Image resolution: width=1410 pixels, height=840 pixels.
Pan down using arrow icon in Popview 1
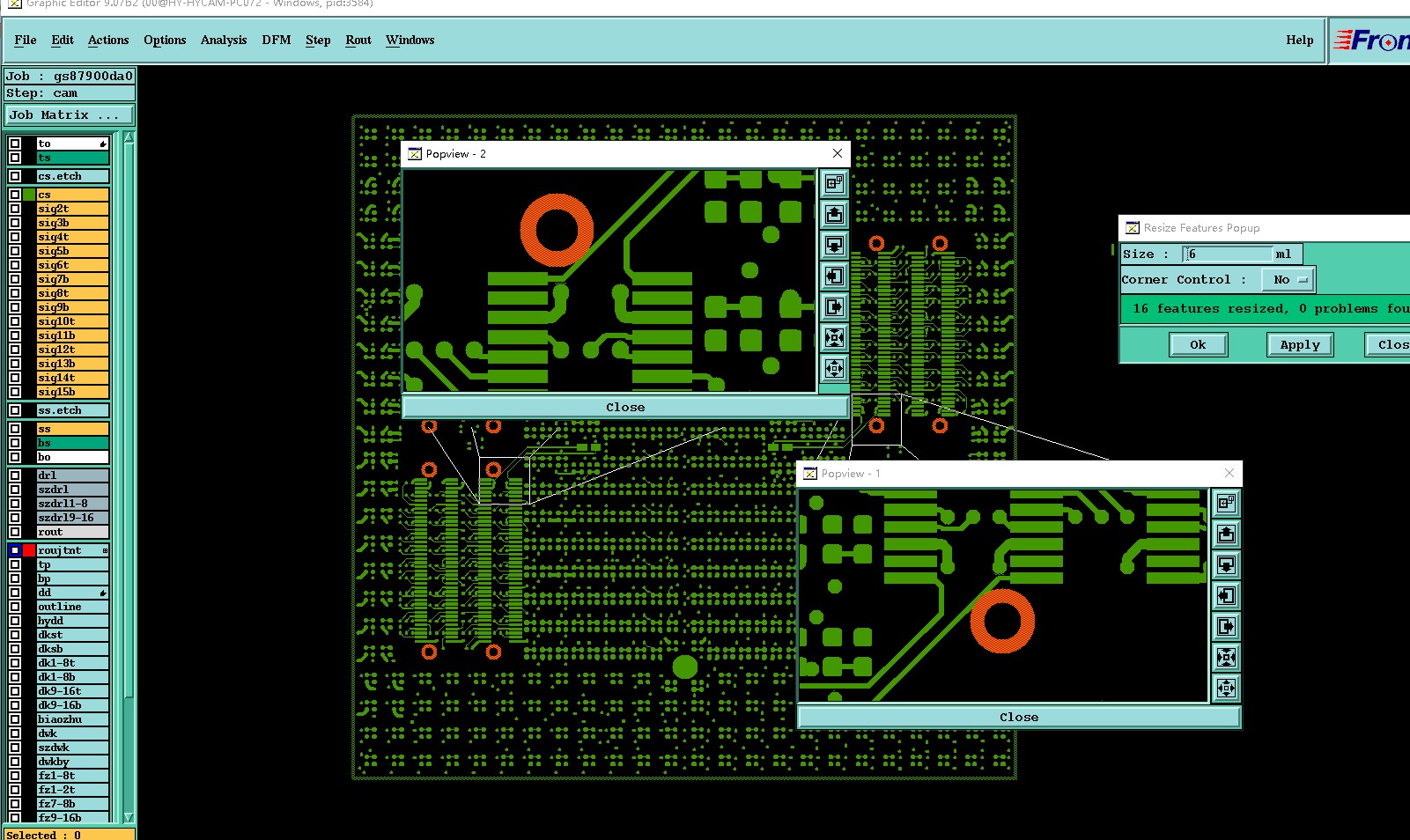1226,564
